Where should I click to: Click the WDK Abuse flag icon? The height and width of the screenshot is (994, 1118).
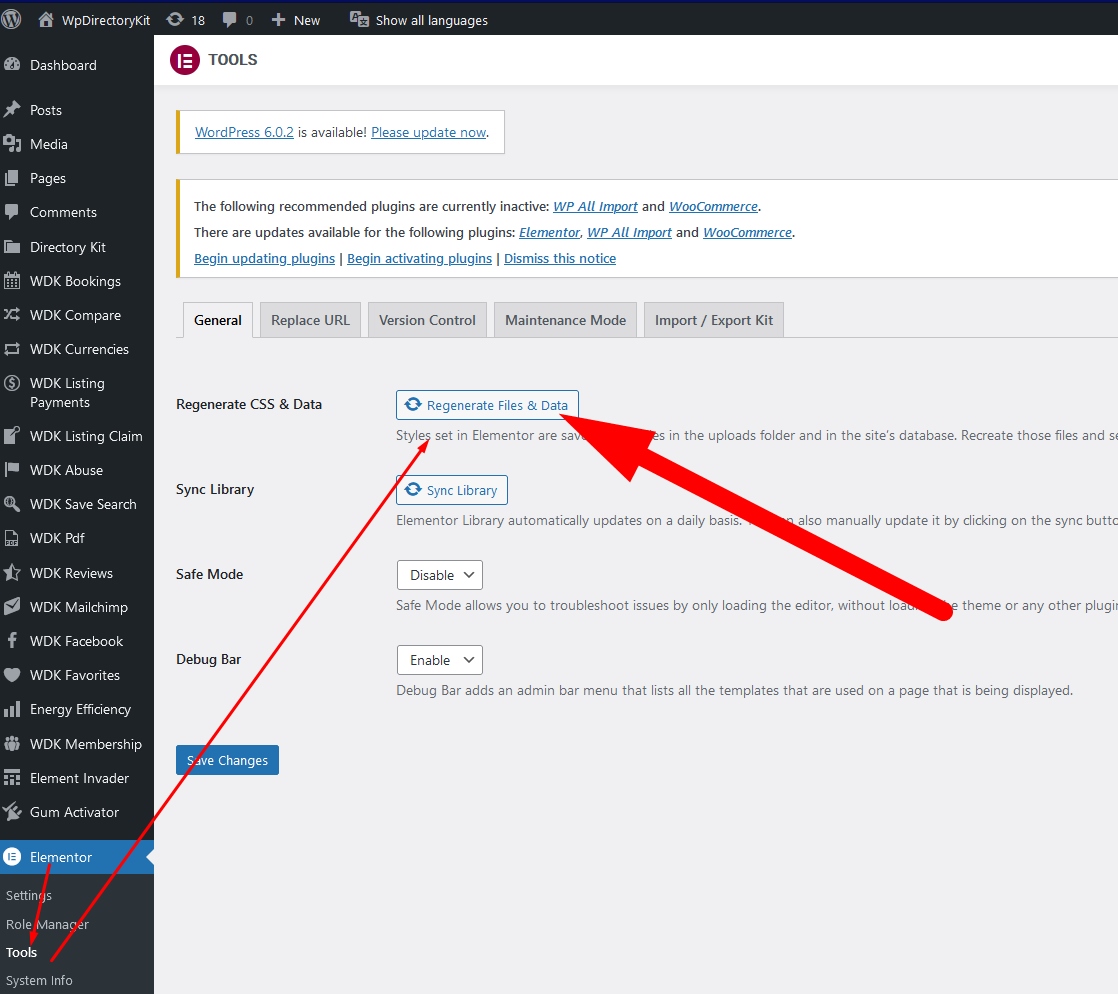[11, 469]
